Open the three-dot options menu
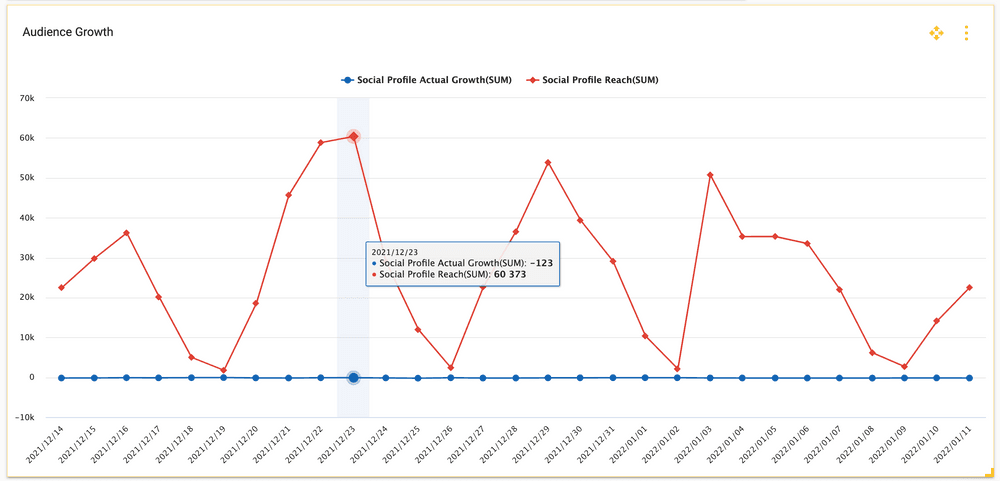This screenshot has height=481, width=1000. [966, 33]
